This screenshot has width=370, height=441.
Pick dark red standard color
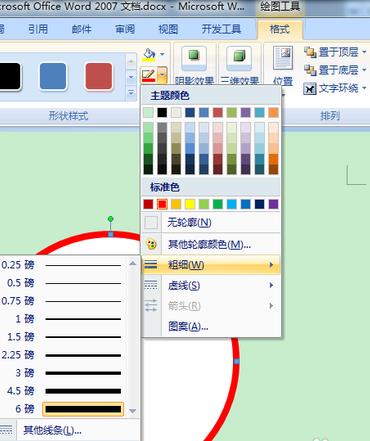[x=148, y=204]
